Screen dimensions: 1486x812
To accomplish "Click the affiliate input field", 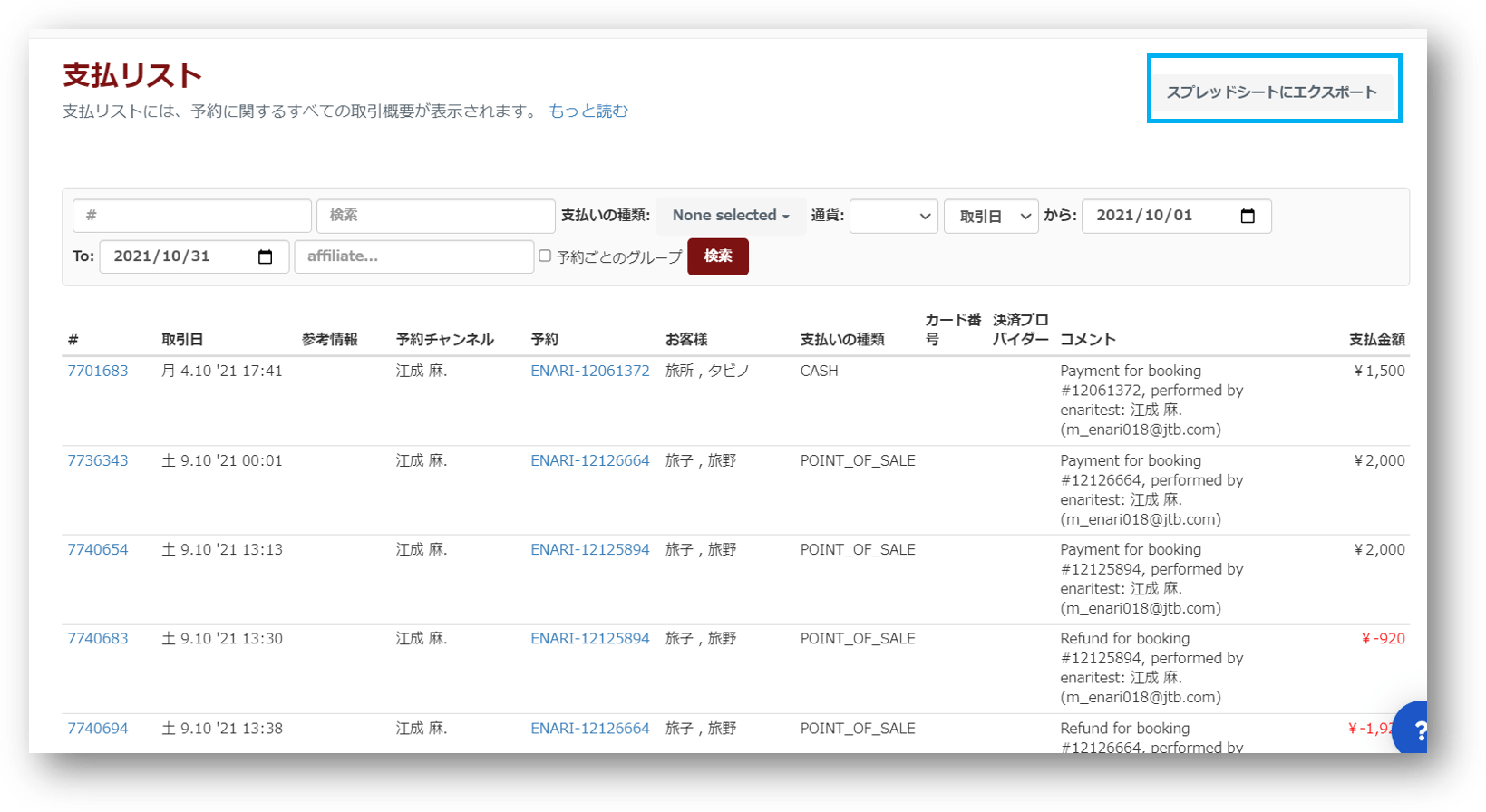I will pyautogui.click(x=413, y=256).
